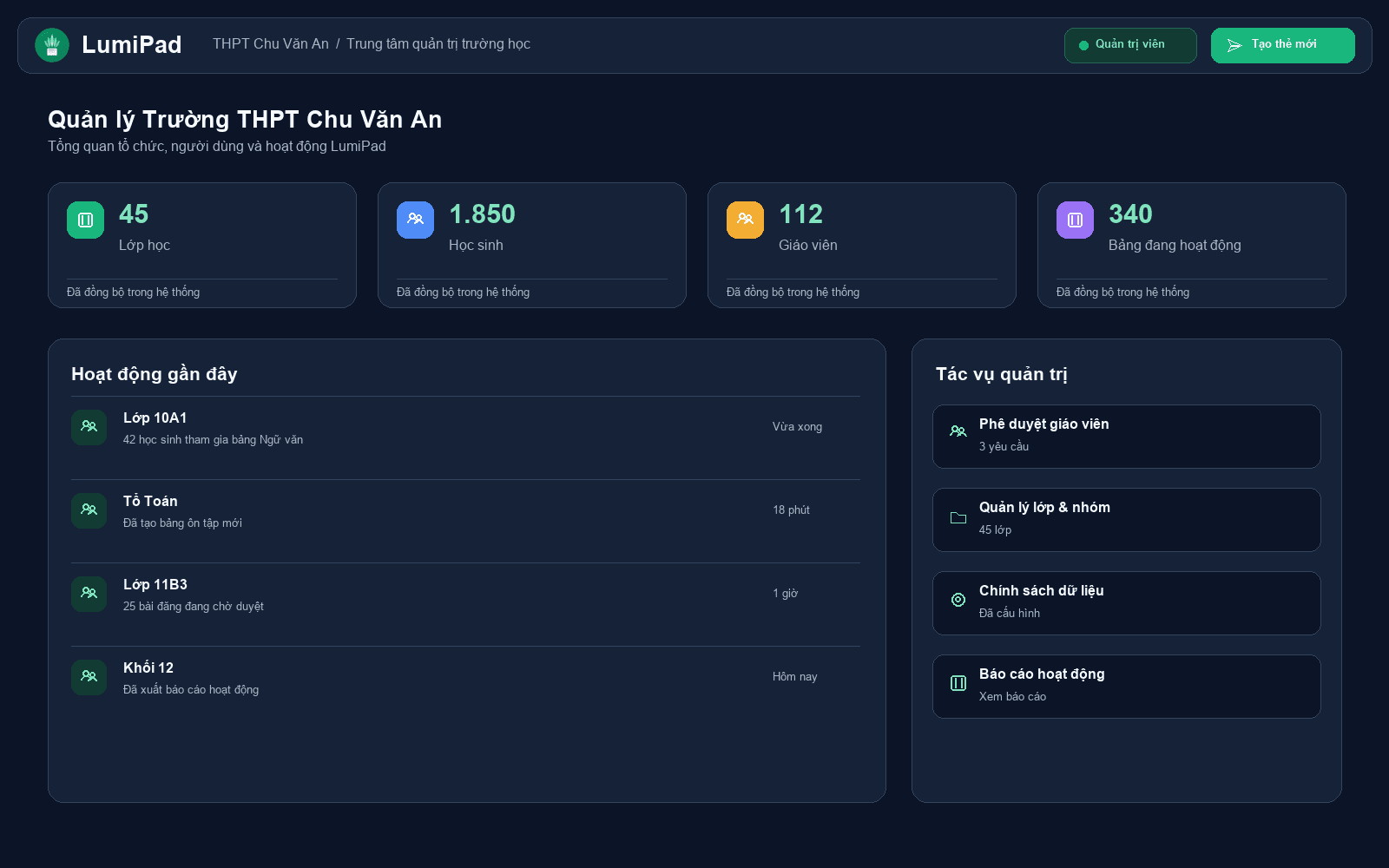Click the group icon beside Lớp 10A1

pyautogui.click(x=89, y=427)
